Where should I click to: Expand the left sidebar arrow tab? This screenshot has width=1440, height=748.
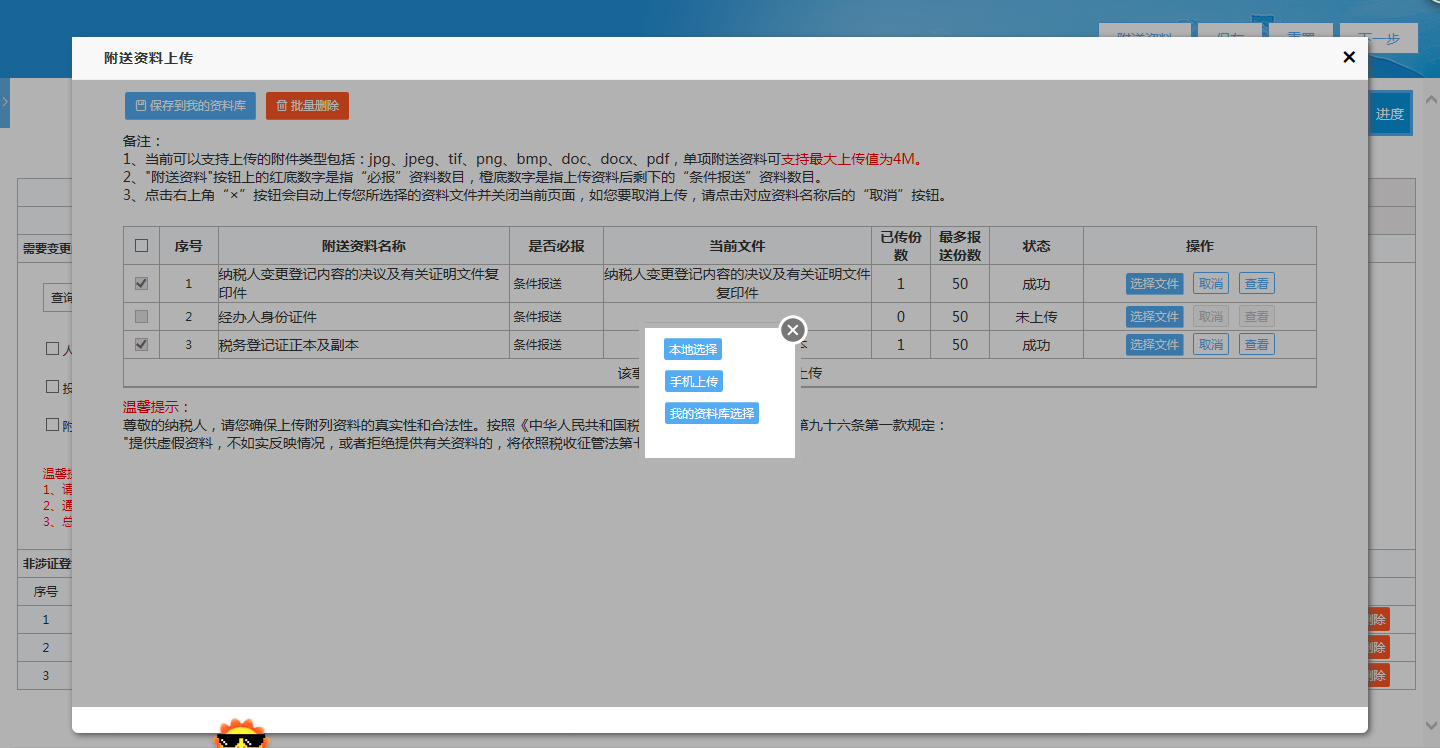click(x=5, y=102)
